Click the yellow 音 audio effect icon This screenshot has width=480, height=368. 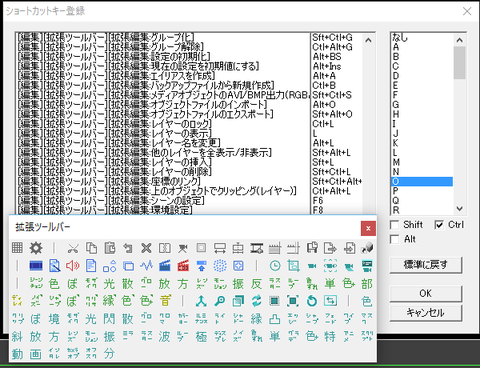[164, 301]
